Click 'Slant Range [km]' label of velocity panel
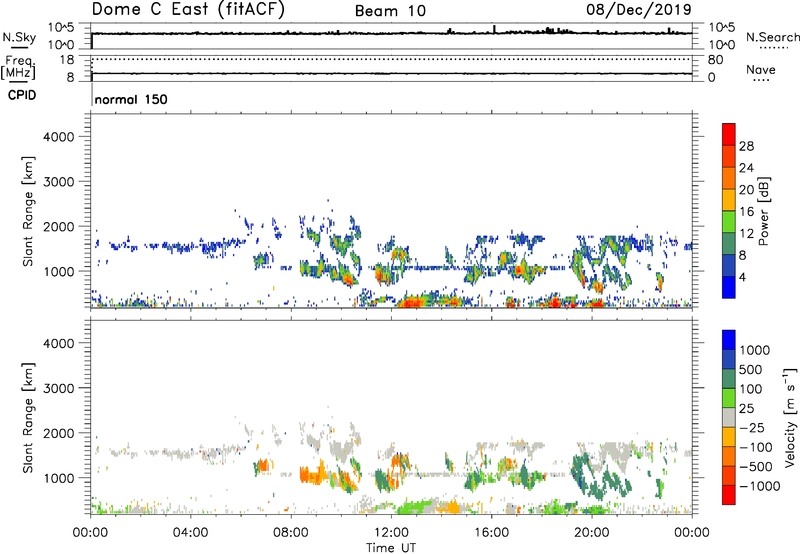 (x=28, y=418)
